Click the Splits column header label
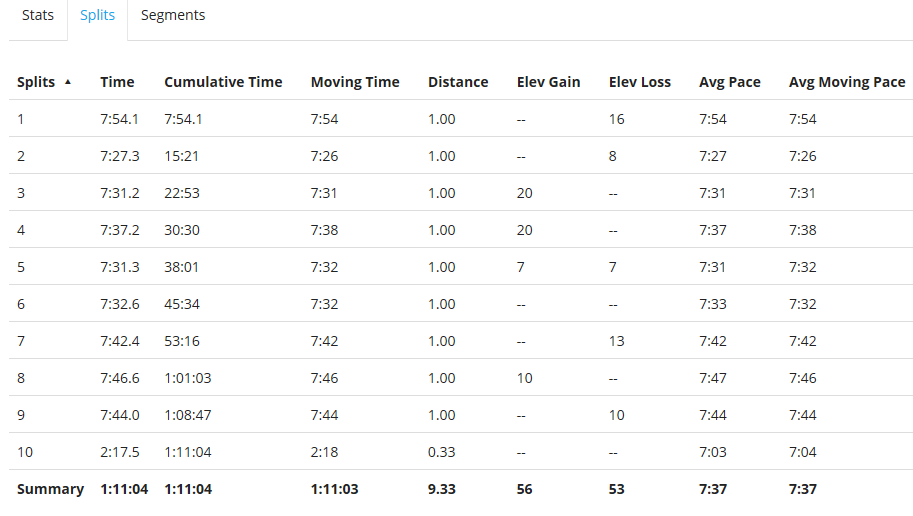The height and width of the screenshot is (516, 913). (x=36, y=82)
